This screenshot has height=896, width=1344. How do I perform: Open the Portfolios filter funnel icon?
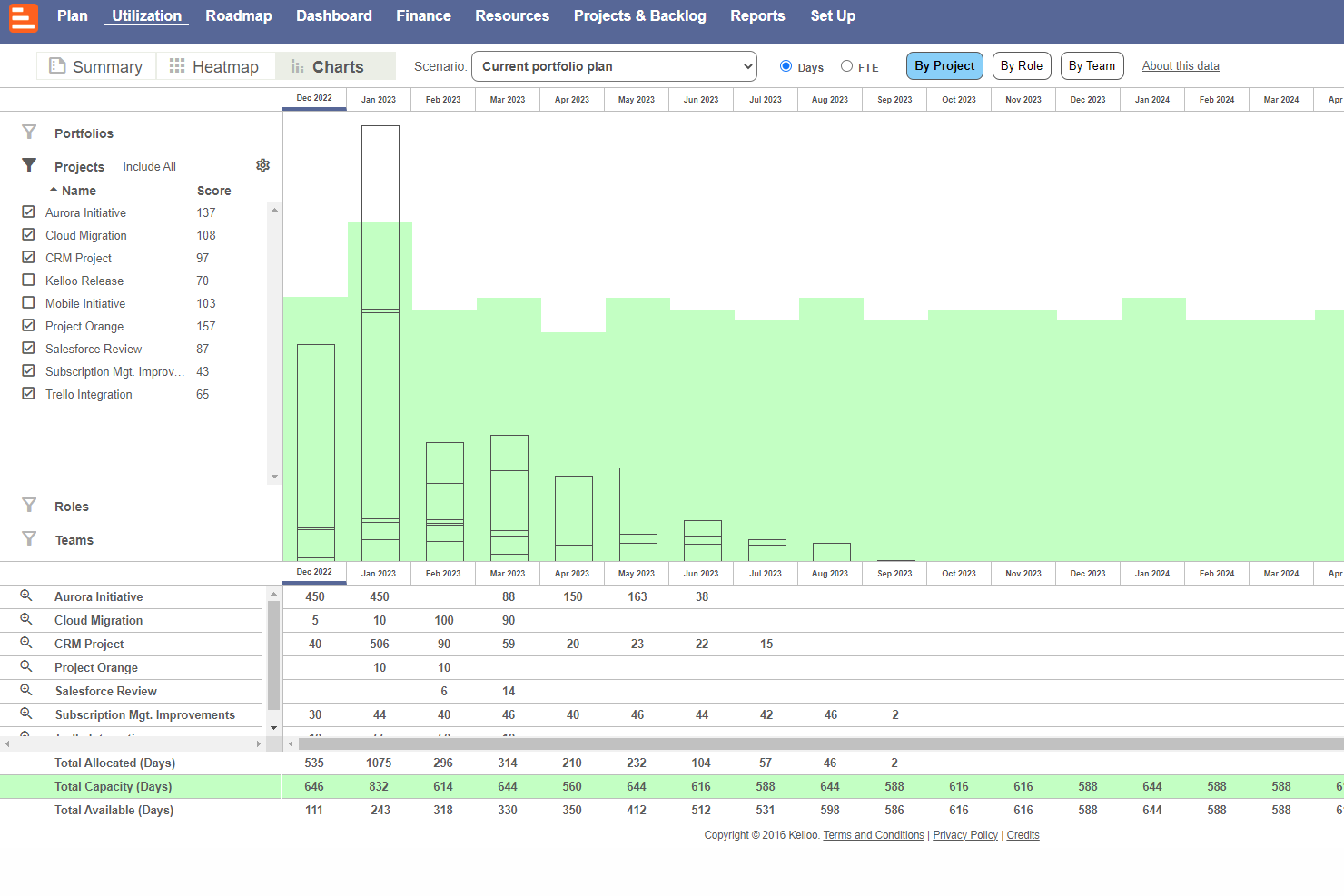point(29,133)
